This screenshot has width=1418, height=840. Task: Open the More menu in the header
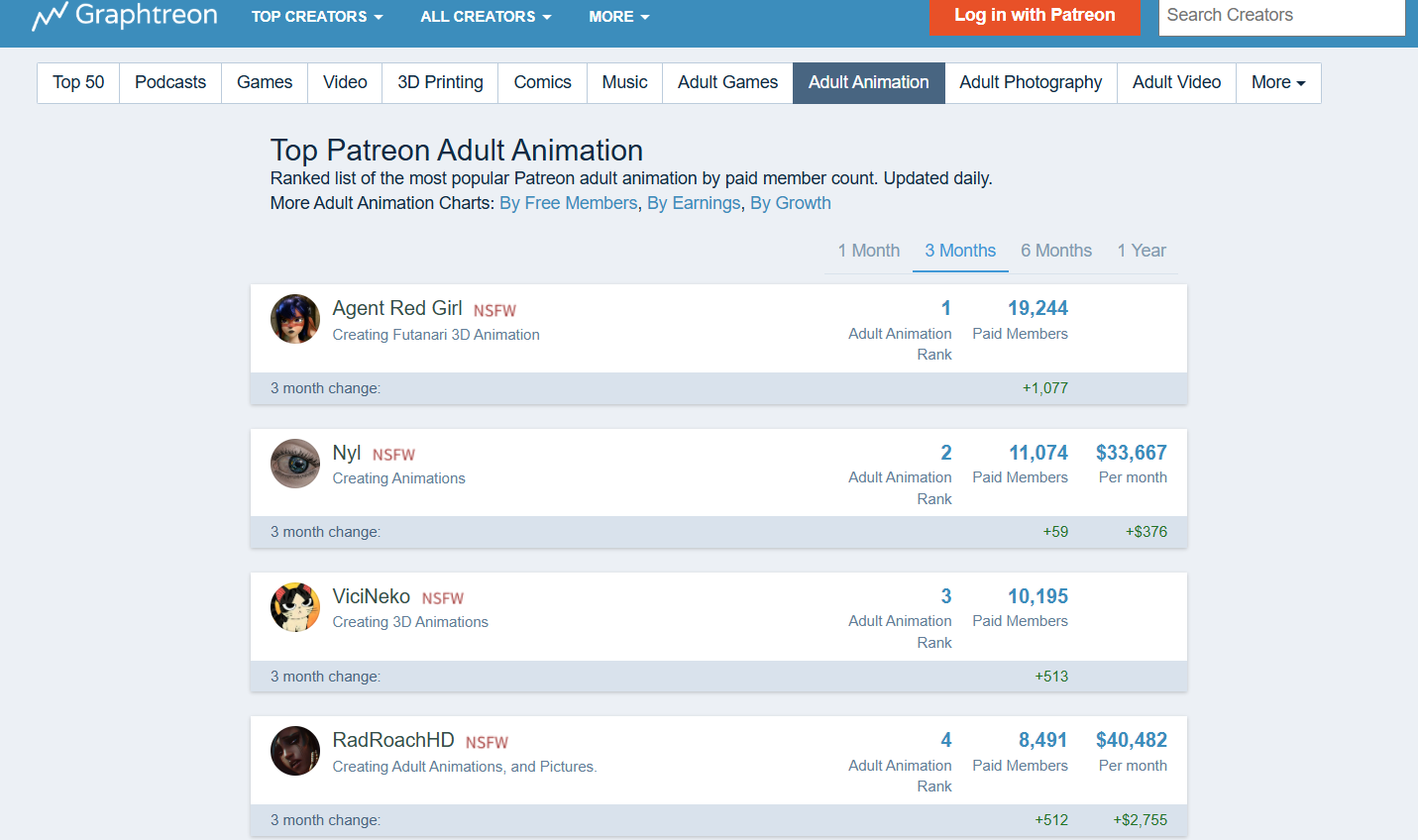[619, 17]
